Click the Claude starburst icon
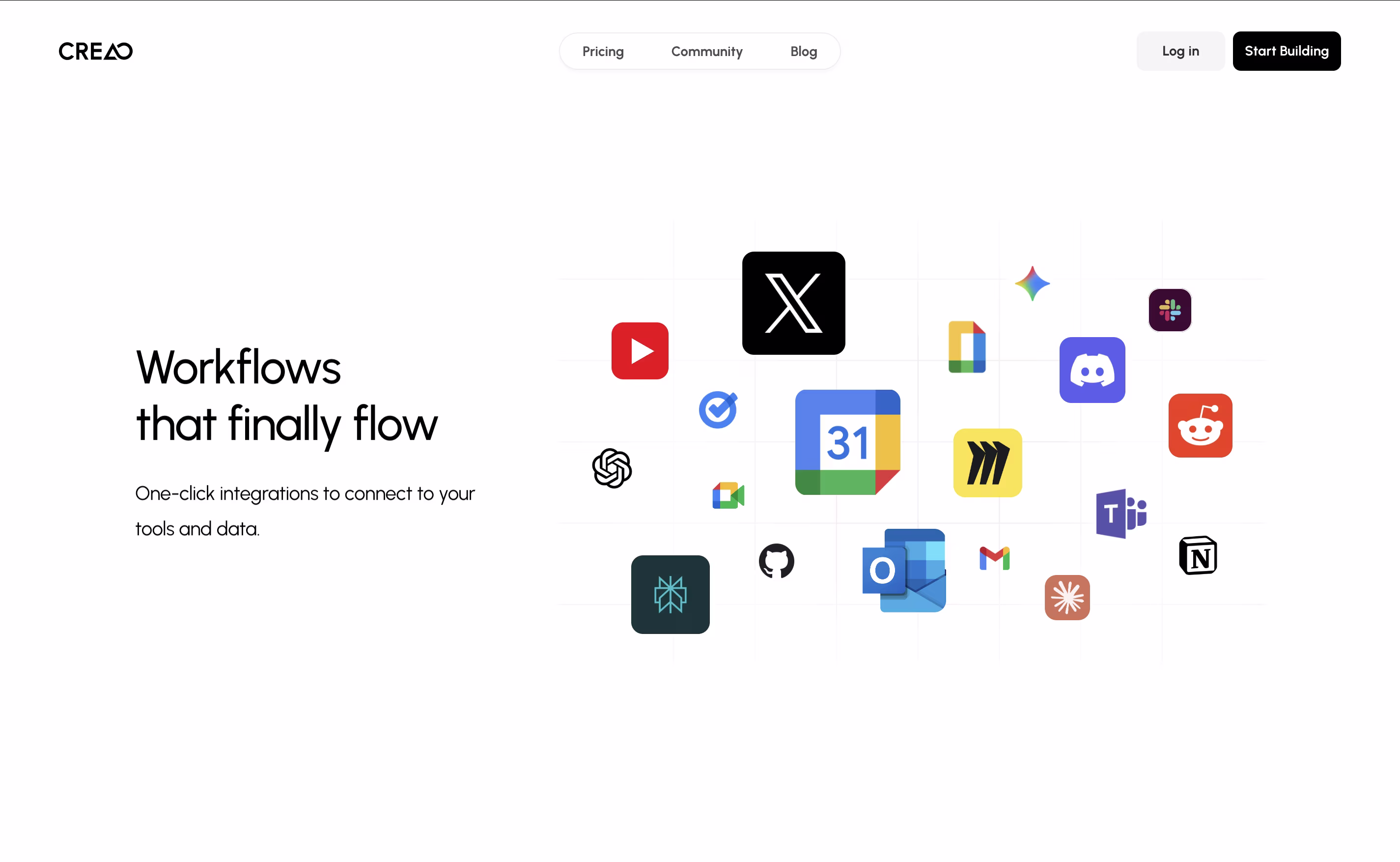The width and height of the screenshot is (1400, 862). coord(1067,598)
